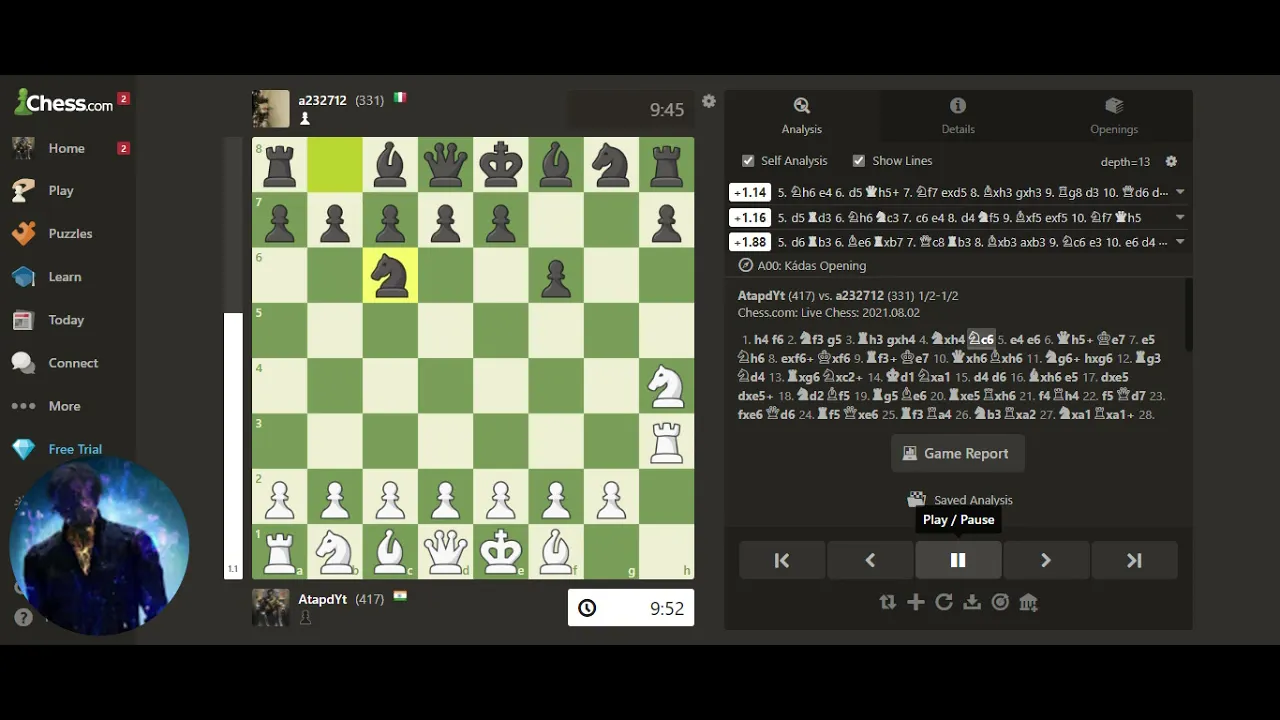Open the Game Report

957,453
